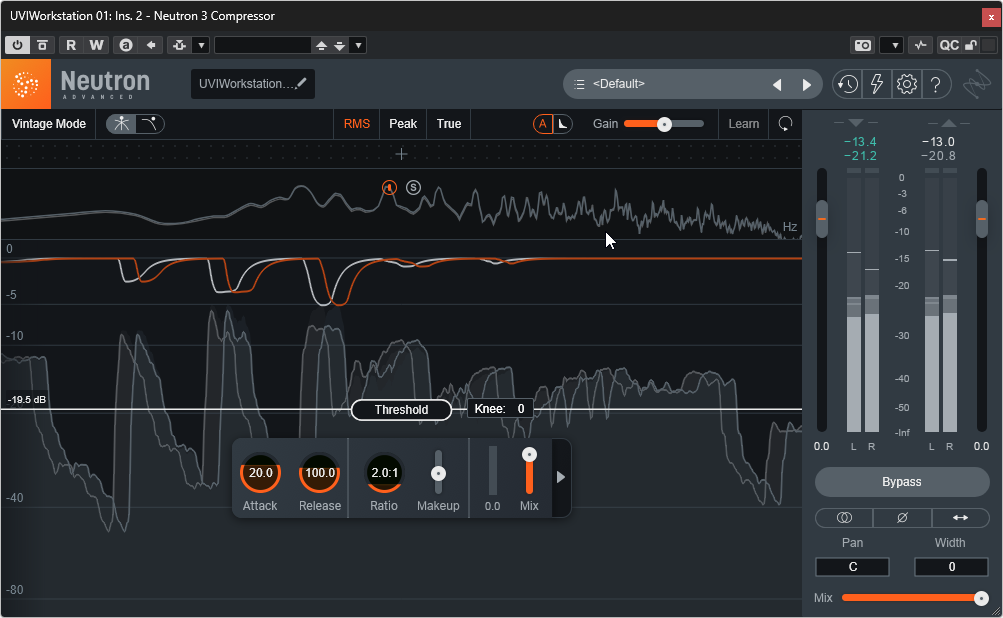Viewport: 1003px width, 618px height.
Task: Open the host preset management dropdown
Action: (358, 45)
